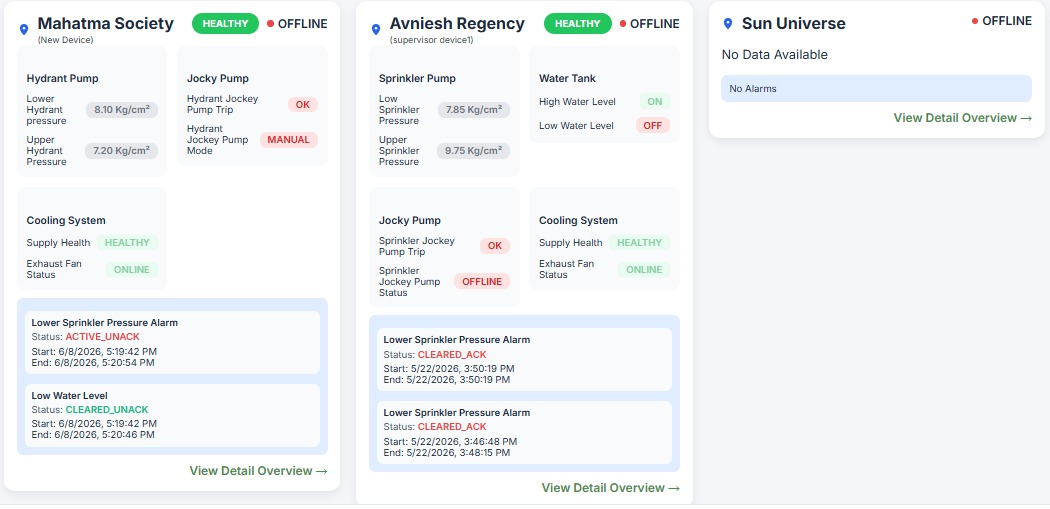Click the (supervisor device1) subtitle
The image size is (1050, 509).
[x=432, y=40]
